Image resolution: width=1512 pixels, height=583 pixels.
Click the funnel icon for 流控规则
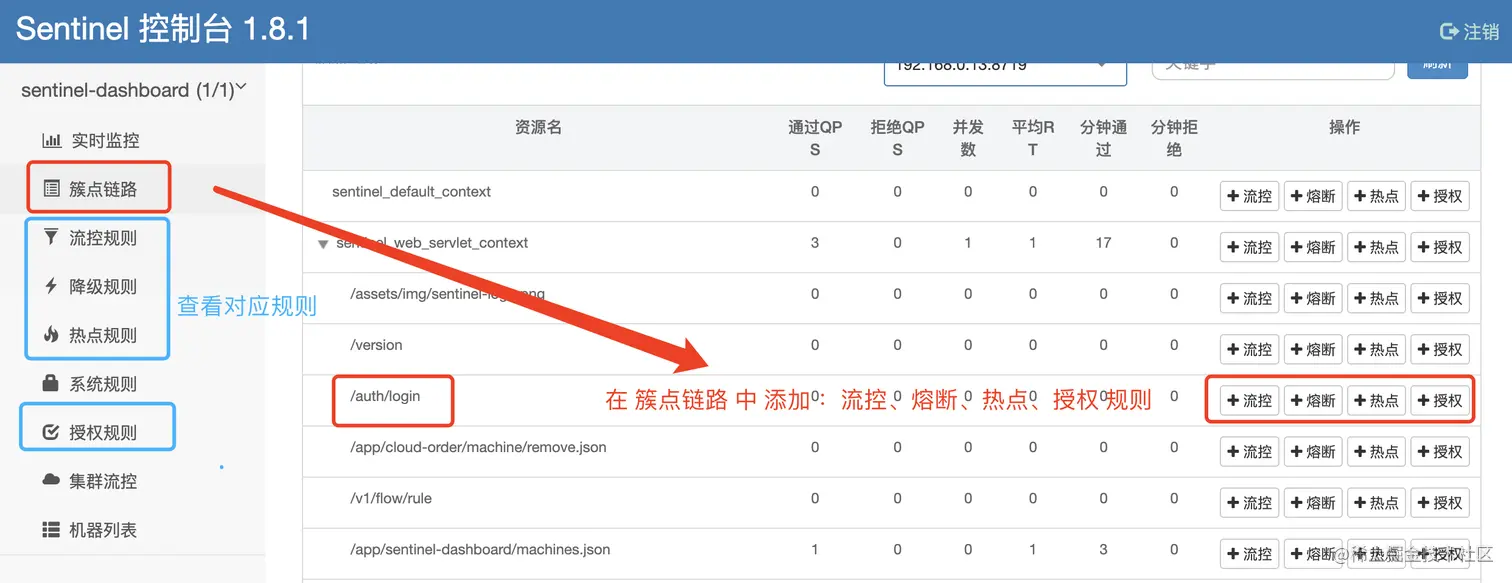click(x=51, y=238)
